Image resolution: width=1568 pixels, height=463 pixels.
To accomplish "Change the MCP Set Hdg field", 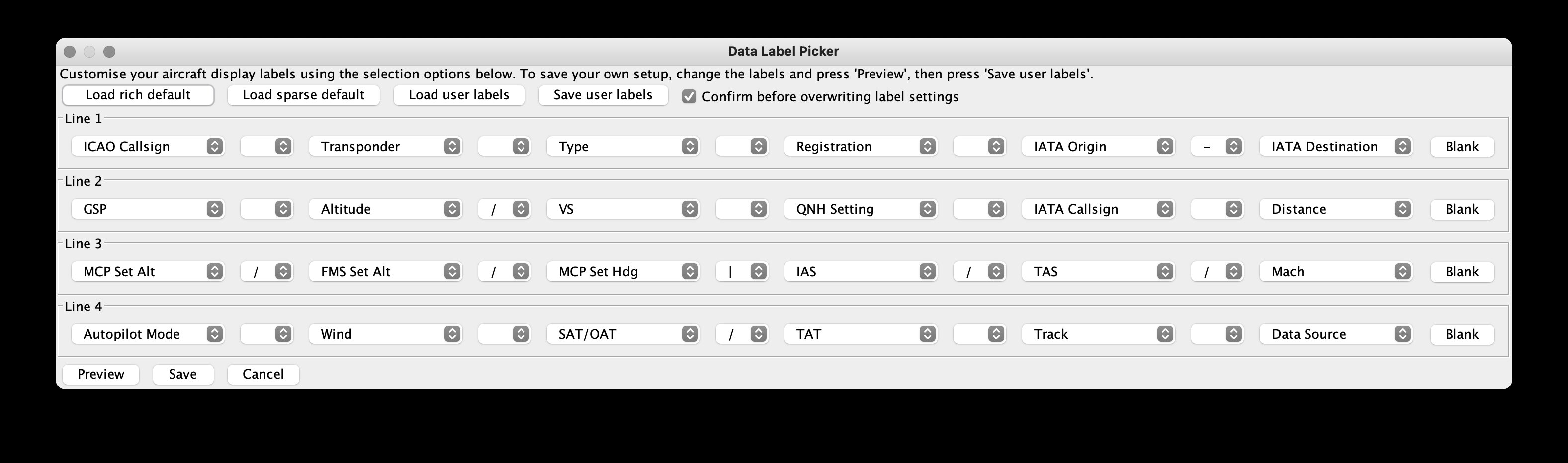I will point(623,272).
